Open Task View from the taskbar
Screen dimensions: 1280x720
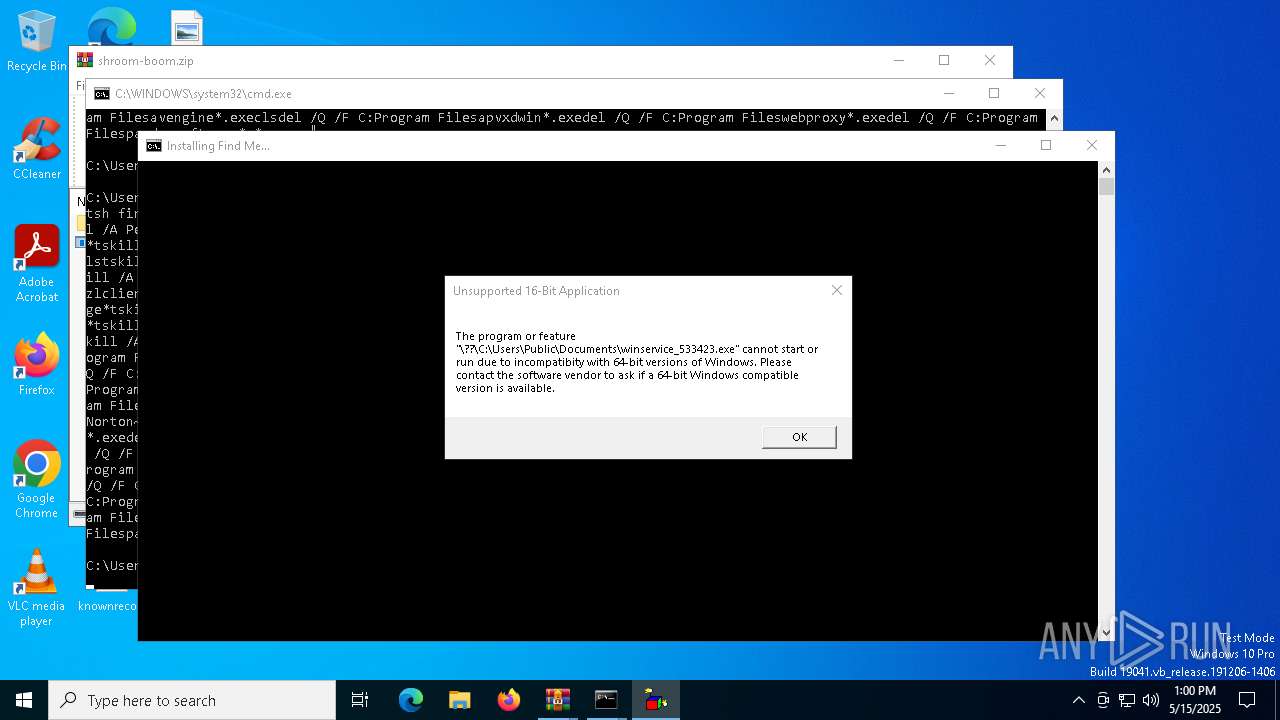pyautogui.click(x=360, y=700)
